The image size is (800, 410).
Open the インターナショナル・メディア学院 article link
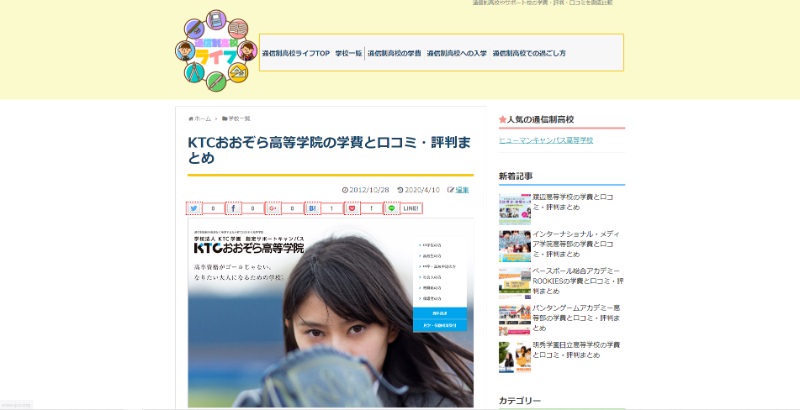(x=576, y=244)
